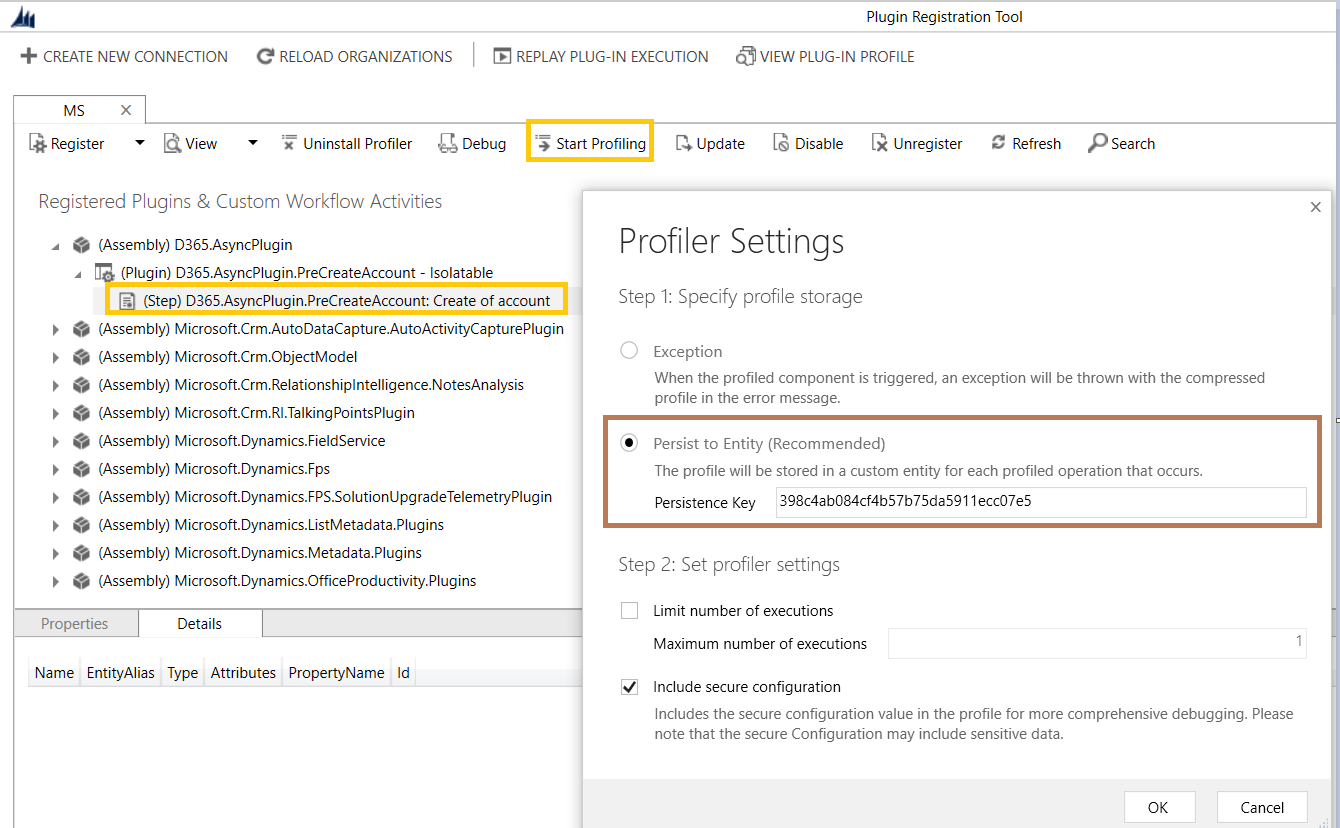Open the Register dropdown menu
1340x828 pixels.
click(x=138, y=142)
